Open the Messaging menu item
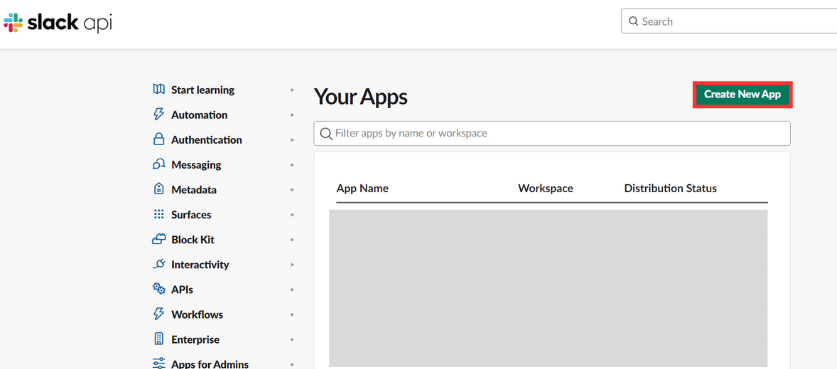The height and width of the screenshot is (369, 837). [196, 165]
